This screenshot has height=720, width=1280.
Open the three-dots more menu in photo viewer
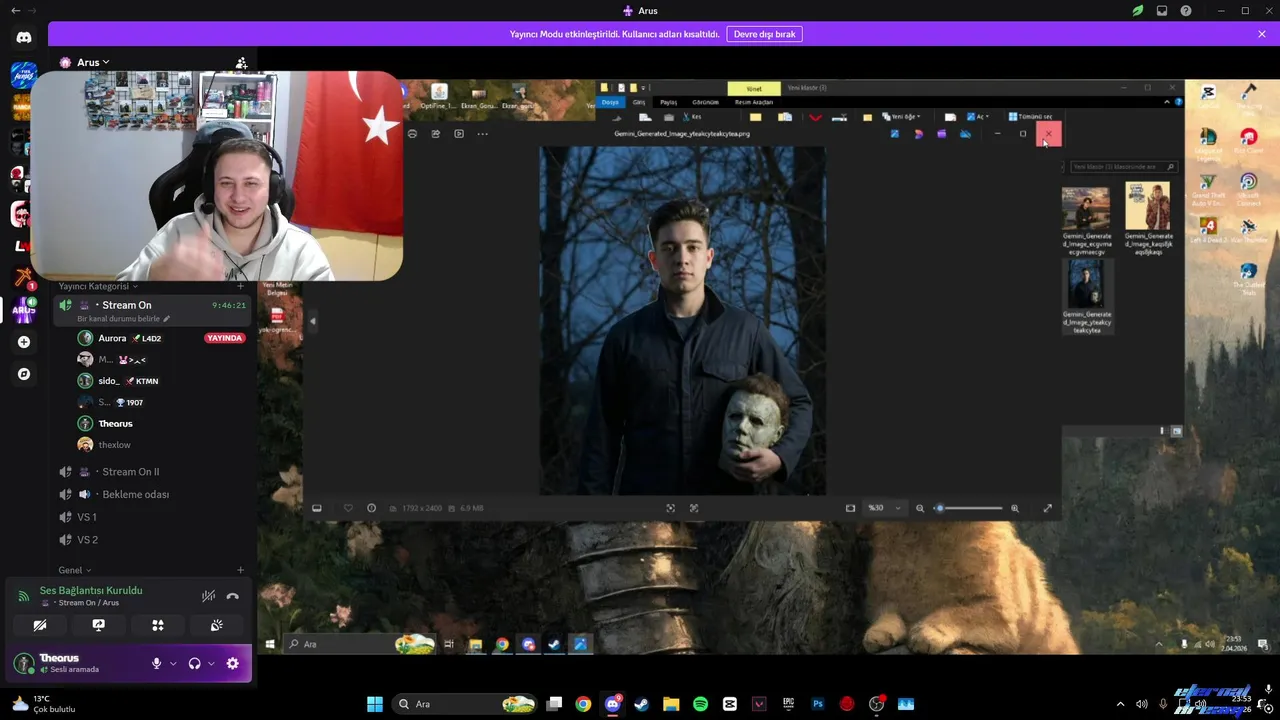482,134
